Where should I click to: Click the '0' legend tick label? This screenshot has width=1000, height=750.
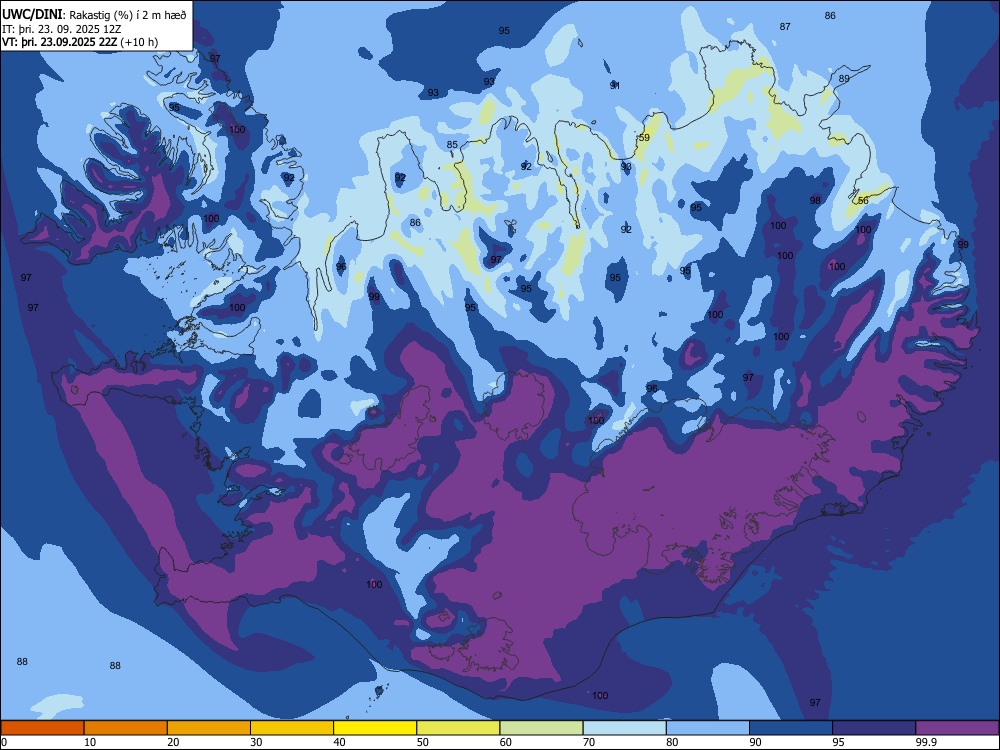tap(4, 742)
